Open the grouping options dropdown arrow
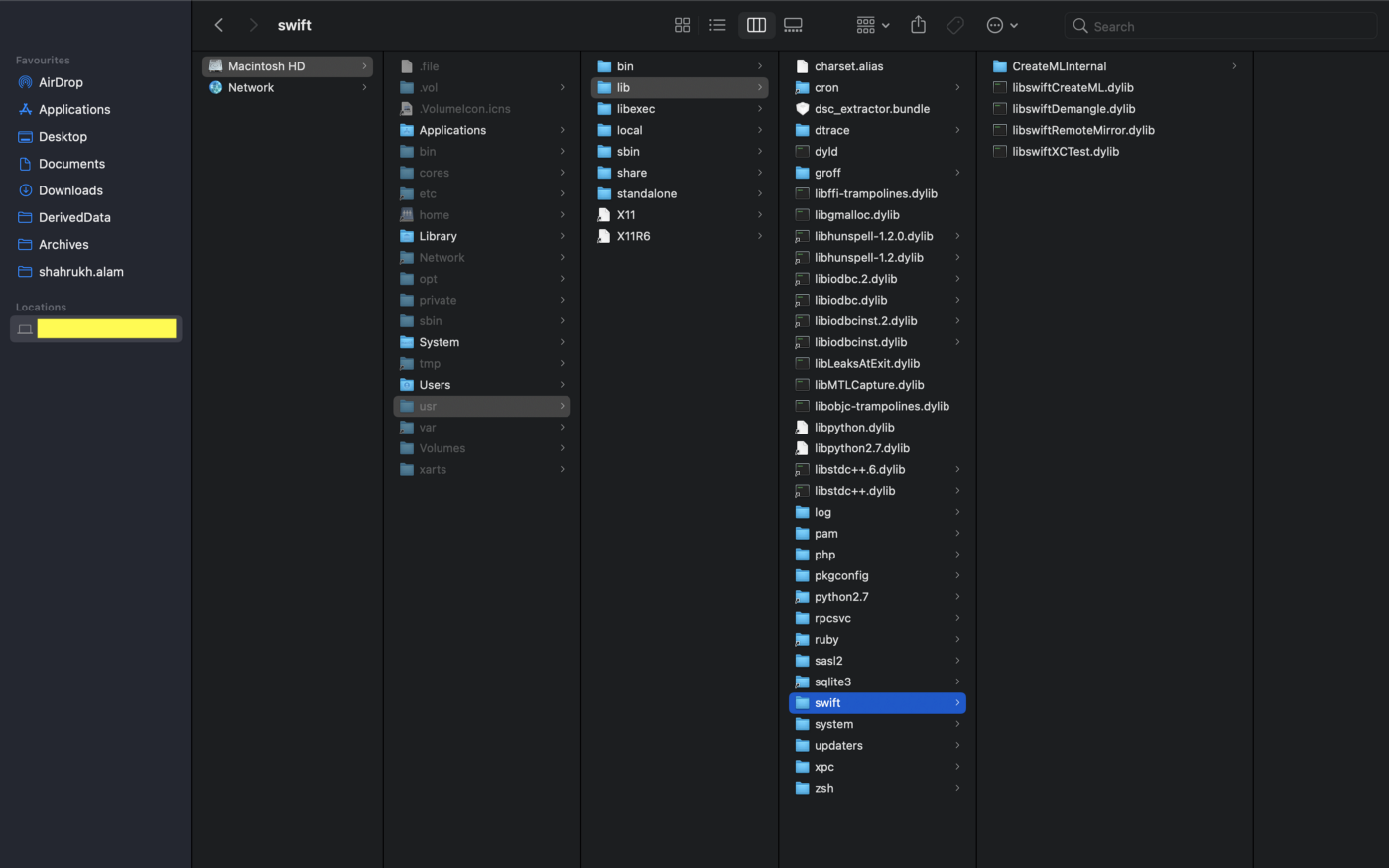 pyautogui.click(x=887, y=24)
